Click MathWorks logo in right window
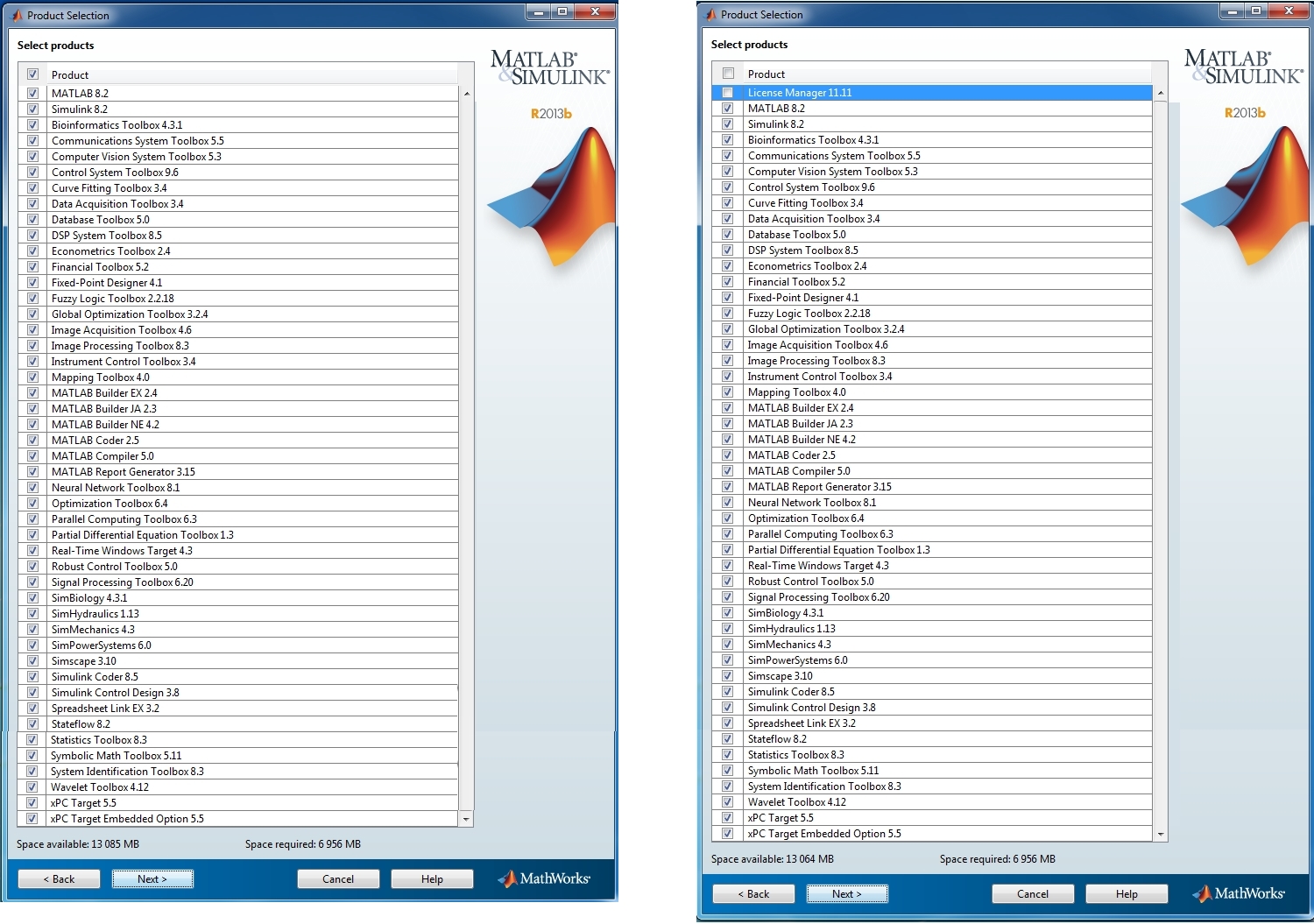 1239,893
